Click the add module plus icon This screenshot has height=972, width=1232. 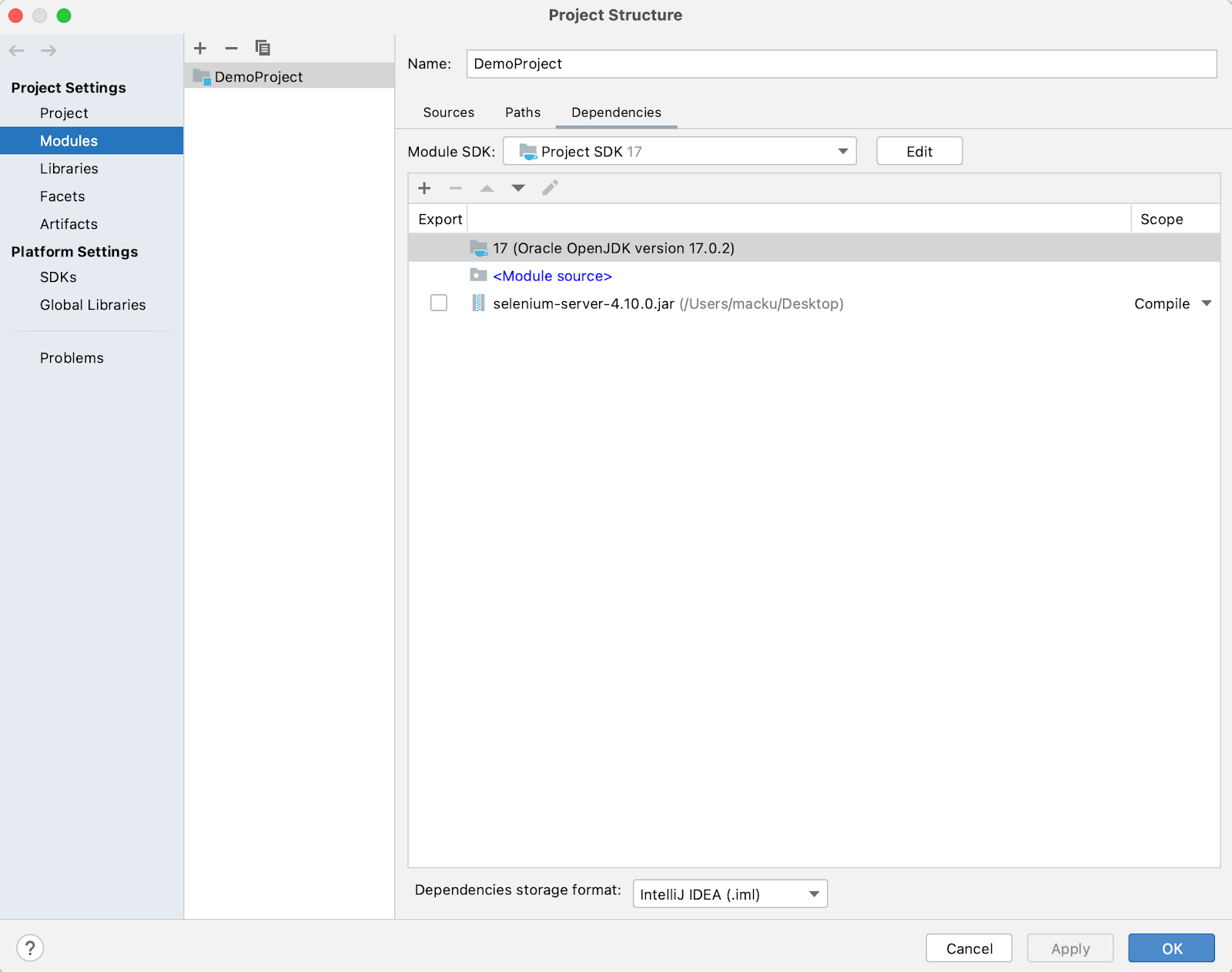pyautogui.click(x=200, y=49)
